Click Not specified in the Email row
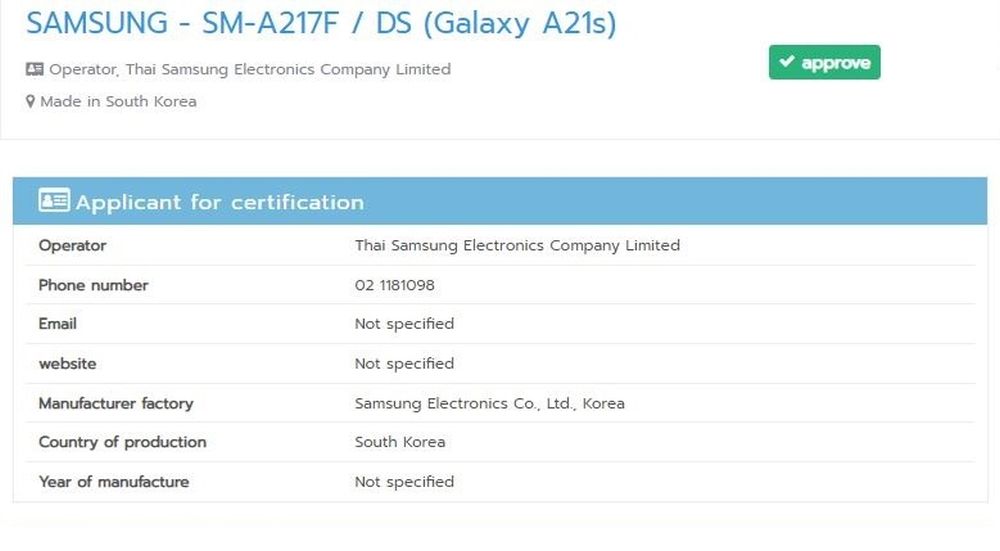 [404, 324]
